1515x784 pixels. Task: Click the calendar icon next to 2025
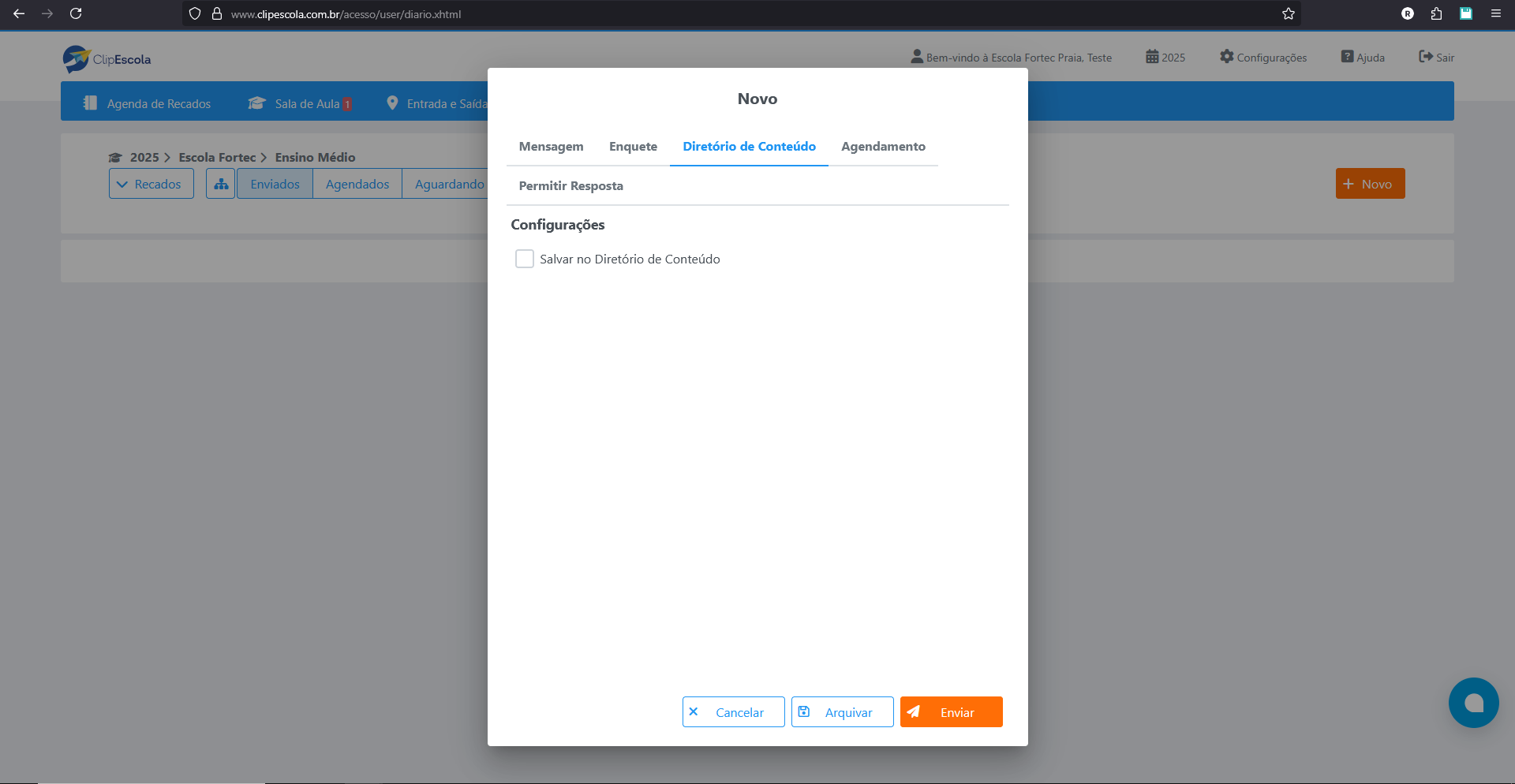point(1151,57)
